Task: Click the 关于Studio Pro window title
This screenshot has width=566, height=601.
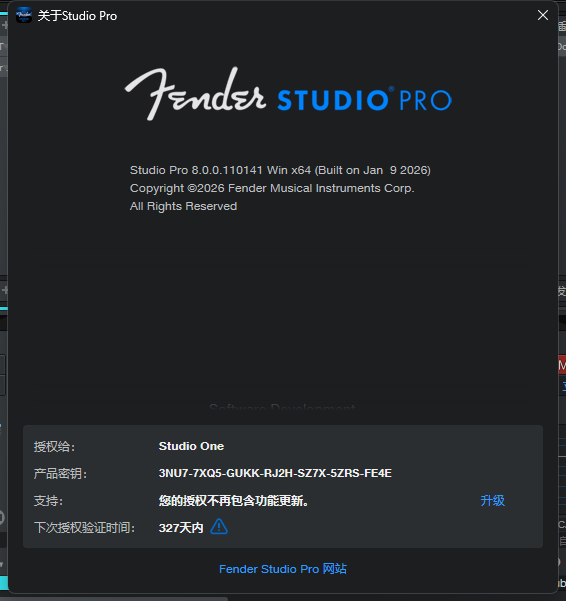Action: click(77, 16)
